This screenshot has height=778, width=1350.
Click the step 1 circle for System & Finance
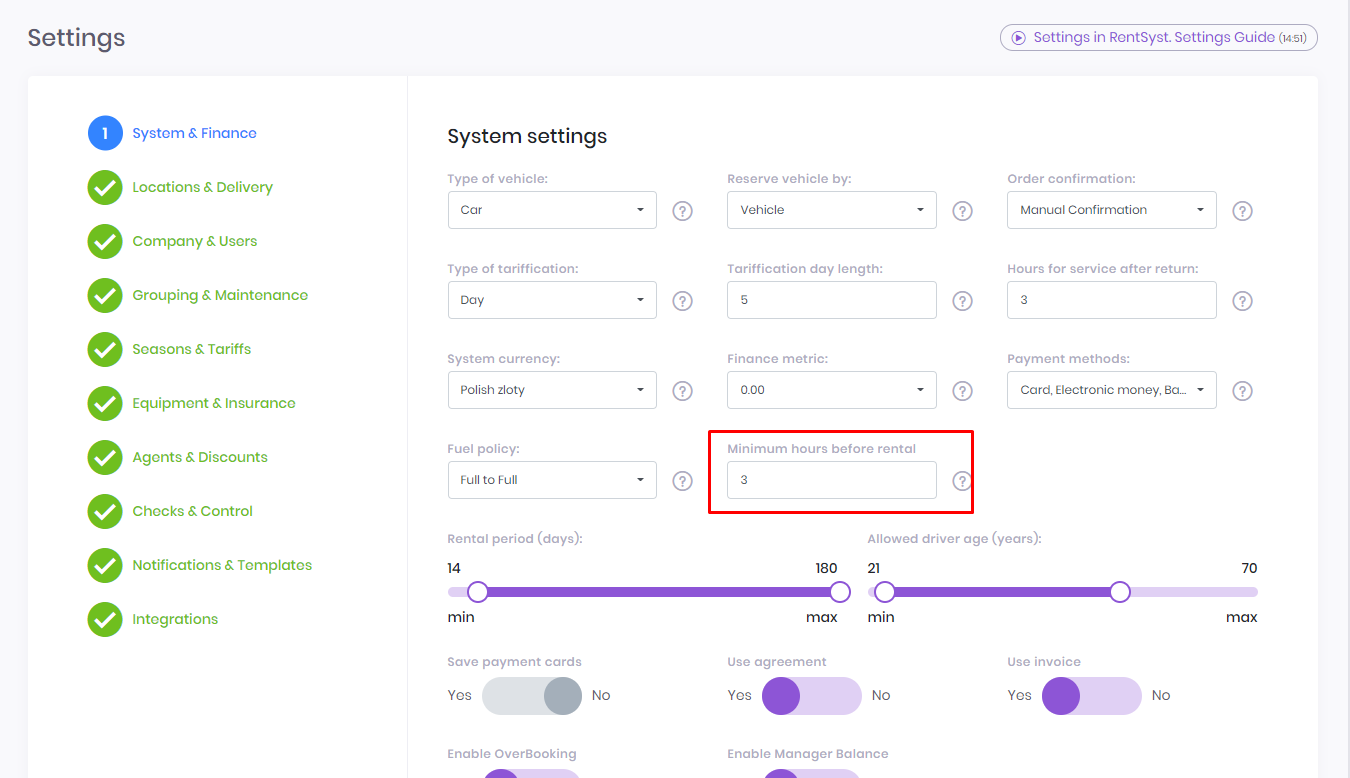coord(105,133)
